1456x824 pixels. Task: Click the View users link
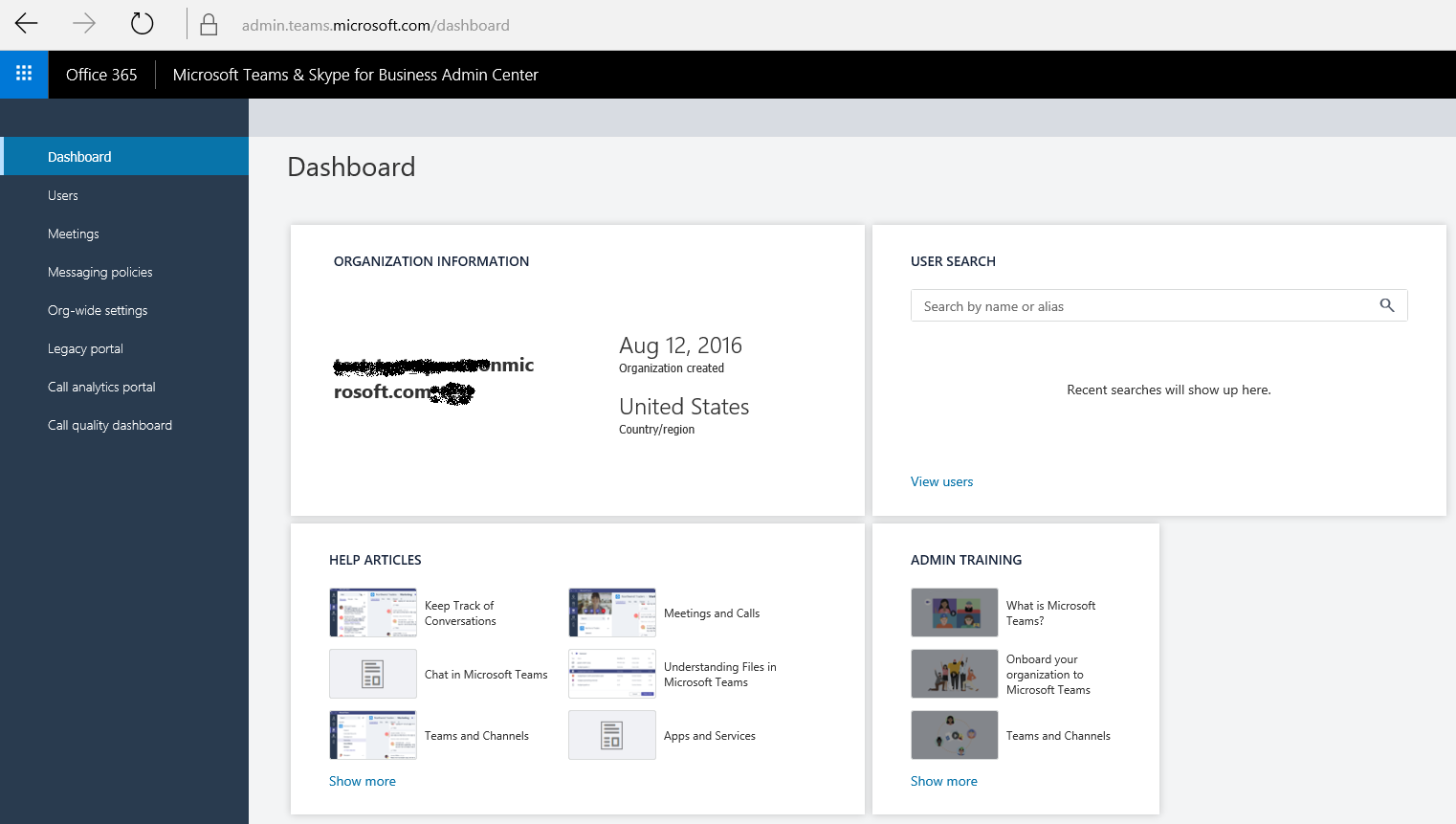[941, 481]
